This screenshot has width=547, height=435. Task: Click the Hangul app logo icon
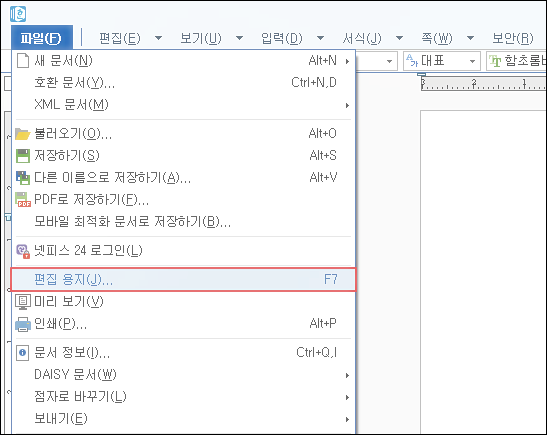pyautogui.click(x=18, y=14)
